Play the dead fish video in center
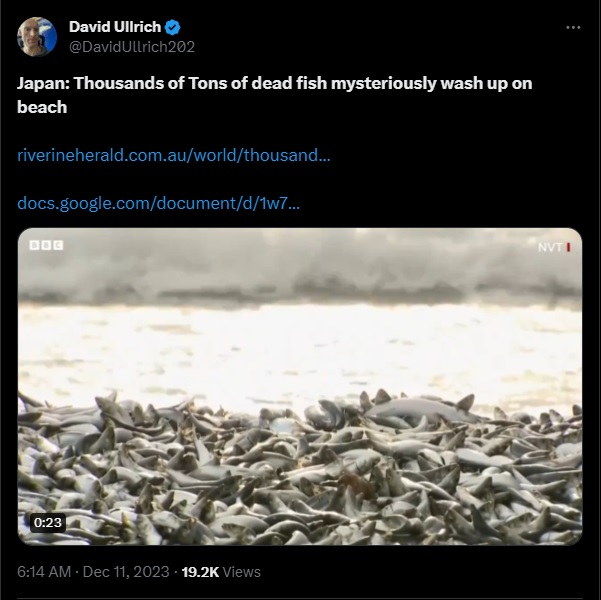 (300, 386)
